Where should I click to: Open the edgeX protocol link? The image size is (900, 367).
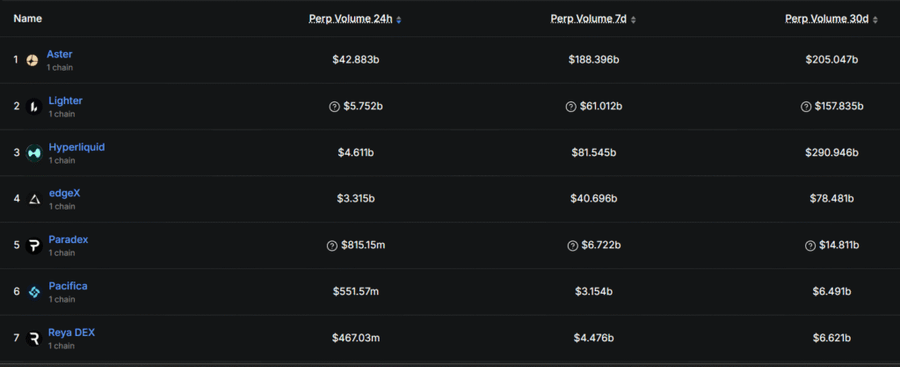(x=64, y=194)
